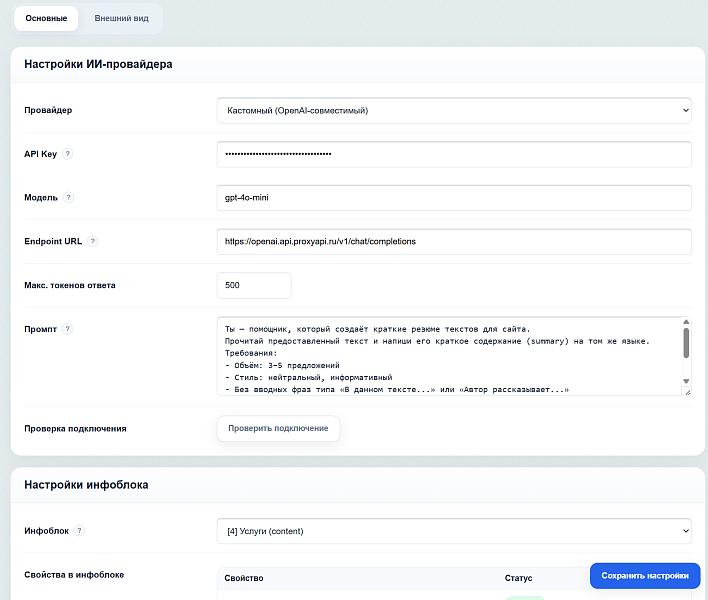Click inside the Промпт text area
The width and height of the screenshot is (708, 600).
(x=450, y=356)
